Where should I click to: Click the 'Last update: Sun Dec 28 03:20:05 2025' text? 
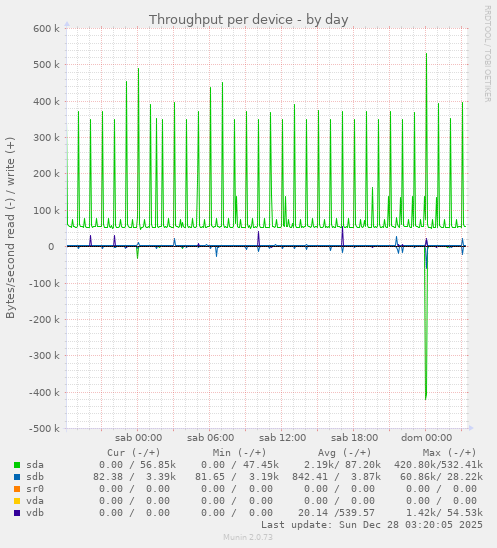click(x=372, y=525)
